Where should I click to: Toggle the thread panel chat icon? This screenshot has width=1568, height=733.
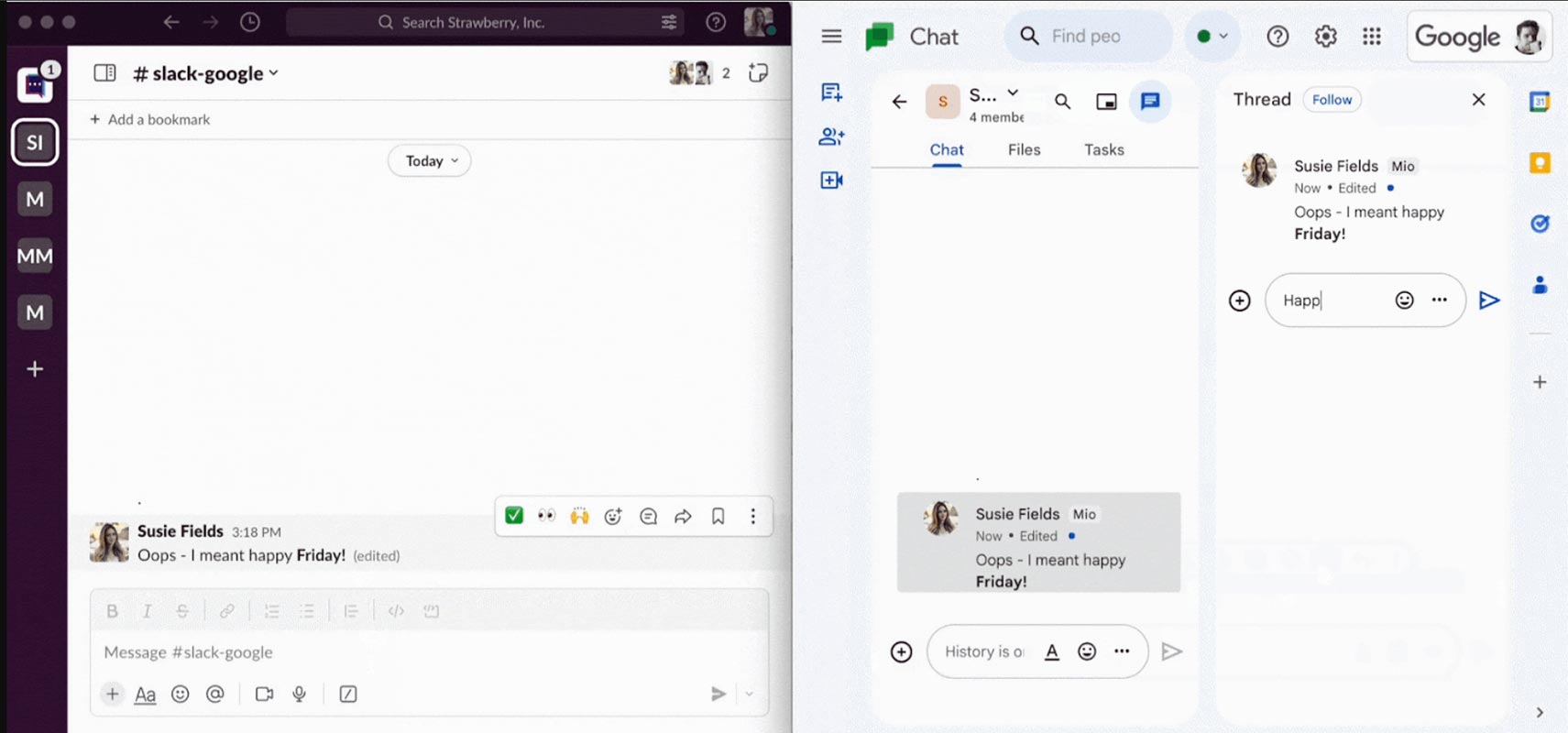[x=1150, y=101]
